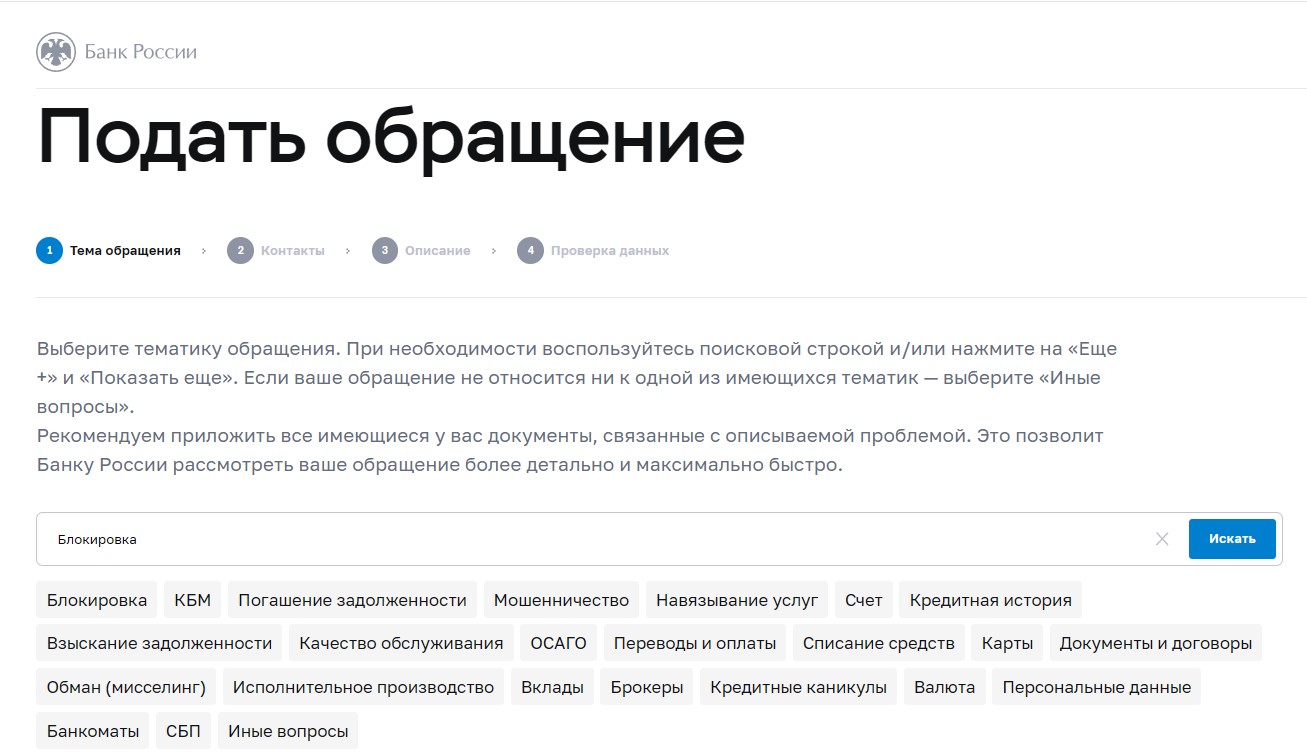Choose the Переводы и оплаты topic
The height and width of the screenshot is (756, 1307).
[x=695, y=643]
